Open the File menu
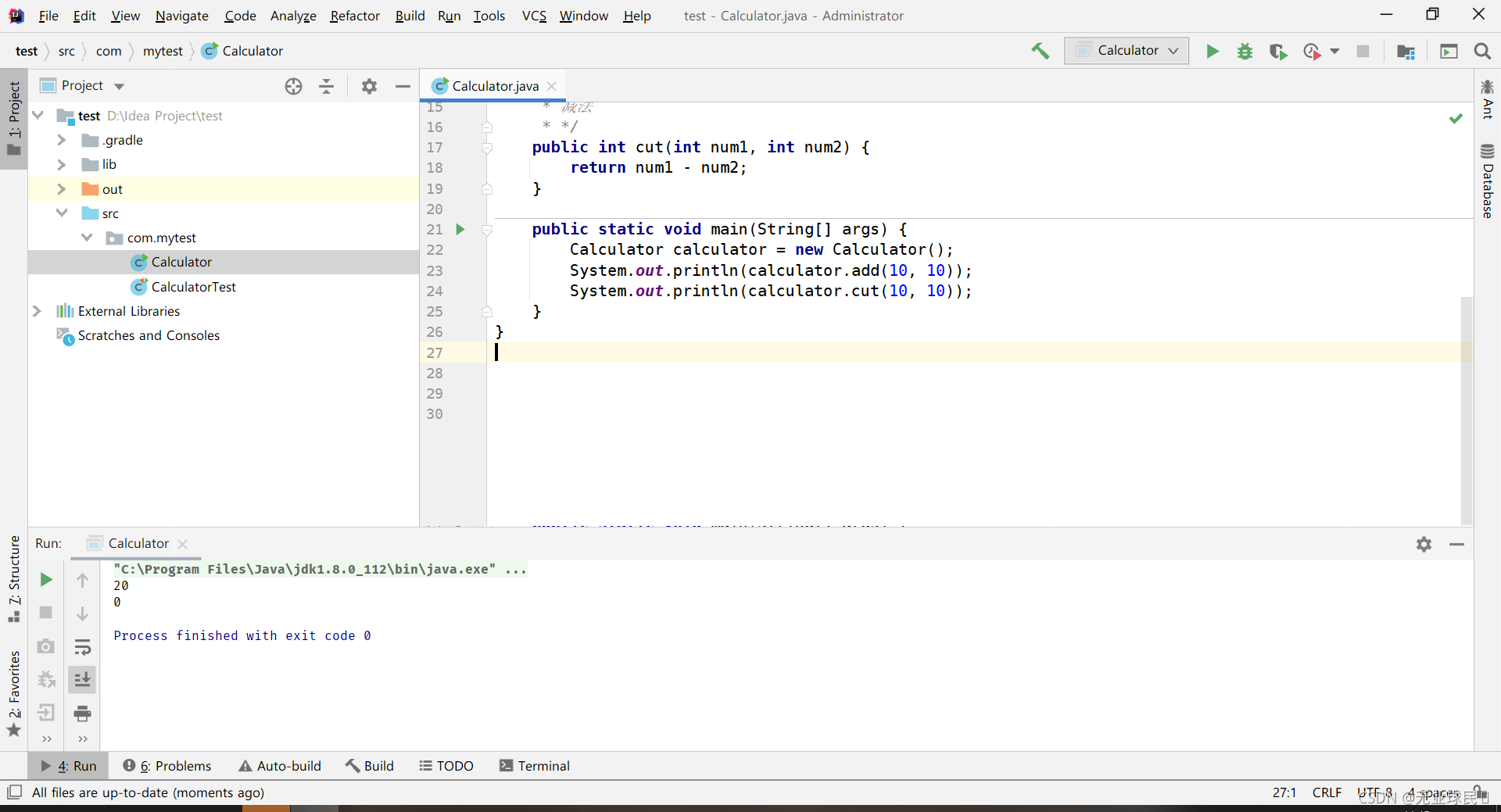The image size is (1501, 812). 48,16
